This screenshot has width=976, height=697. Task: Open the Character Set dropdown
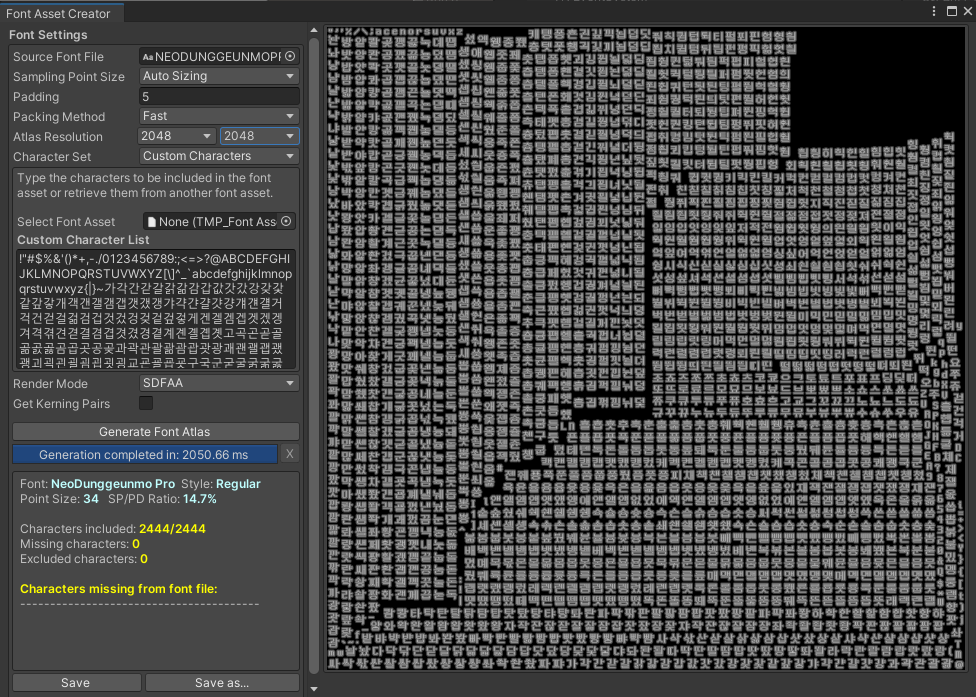click(x=218, y=156)
